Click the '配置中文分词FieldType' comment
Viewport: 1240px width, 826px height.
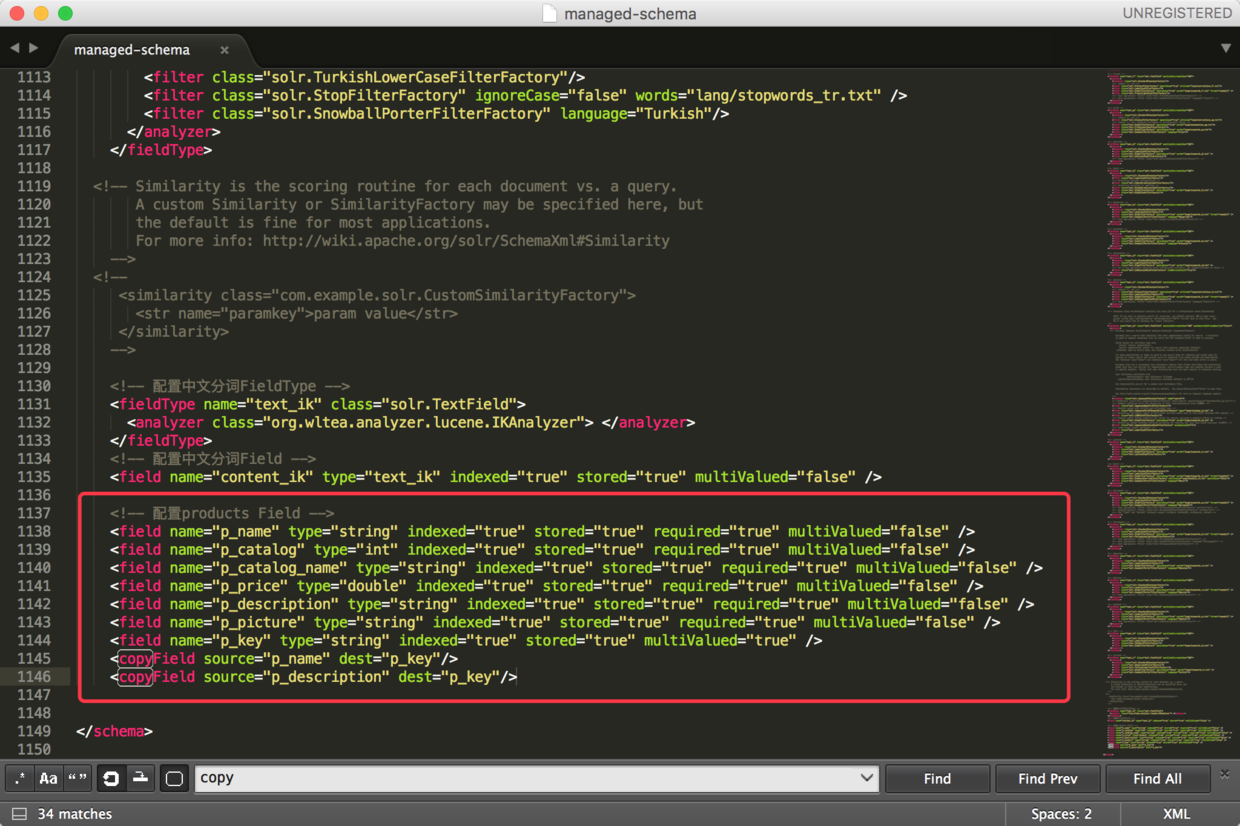[230, 386]
